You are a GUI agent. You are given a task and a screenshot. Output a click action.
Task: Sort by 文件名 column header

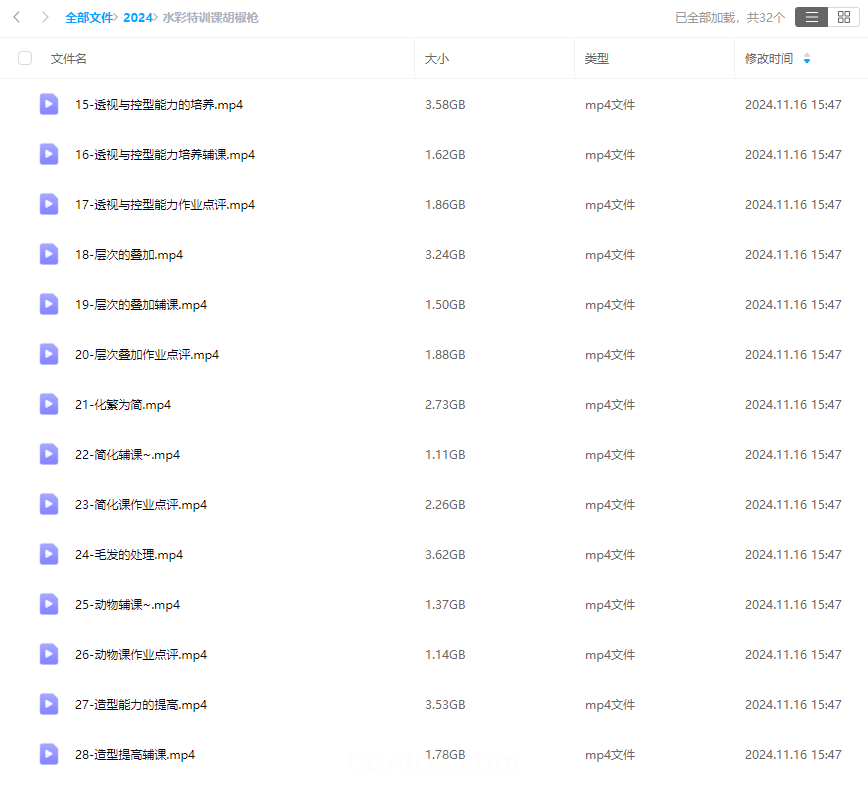(x=69, y=59)
